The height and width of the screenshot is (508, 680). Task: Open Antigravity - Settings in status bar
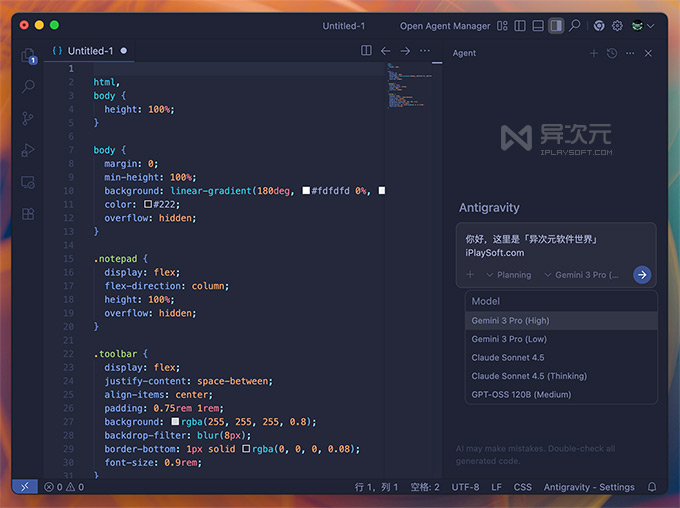(589, 487)
